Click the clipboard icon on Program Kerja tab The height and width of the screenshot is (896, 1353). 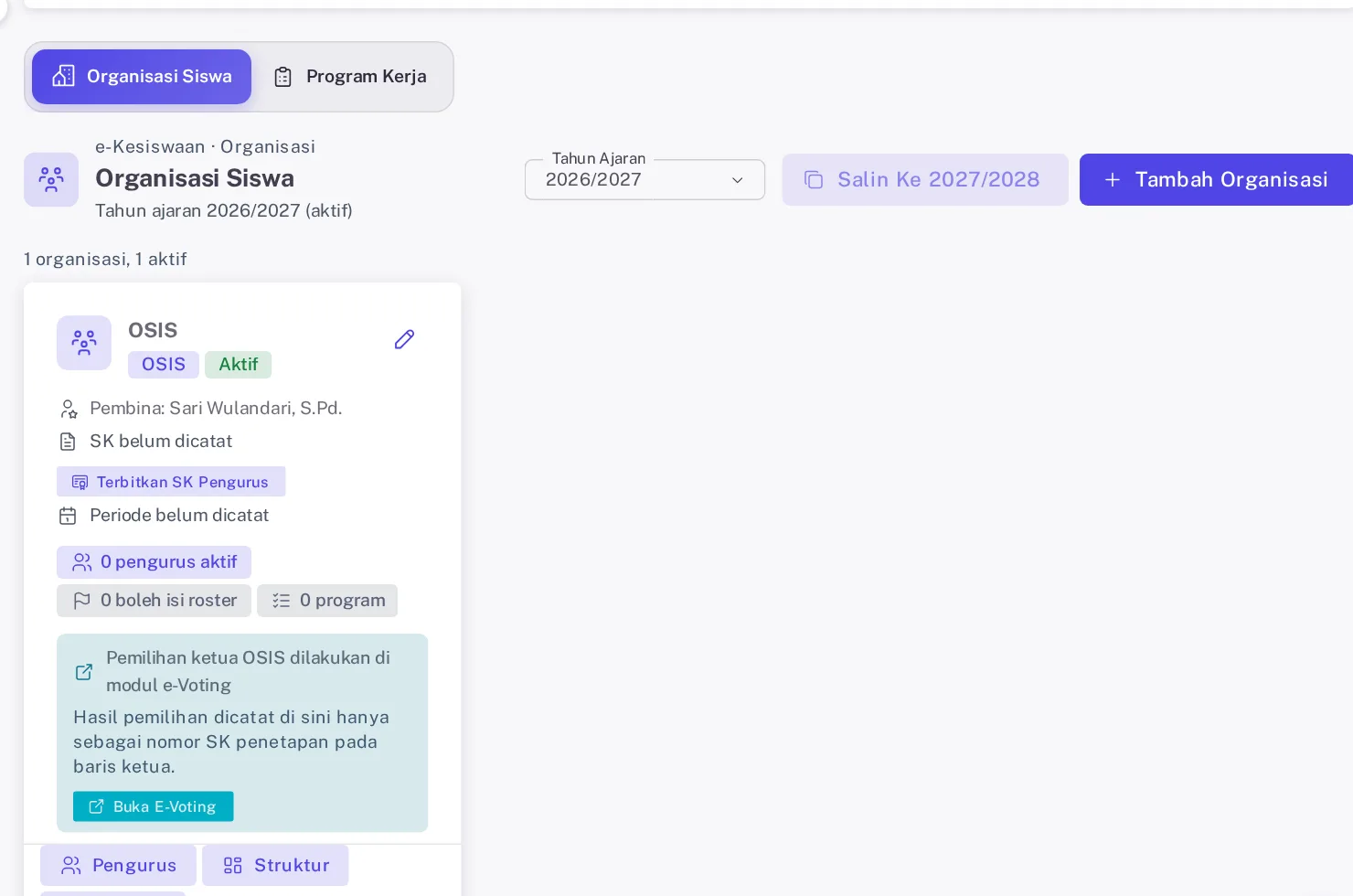click(283, 77)
